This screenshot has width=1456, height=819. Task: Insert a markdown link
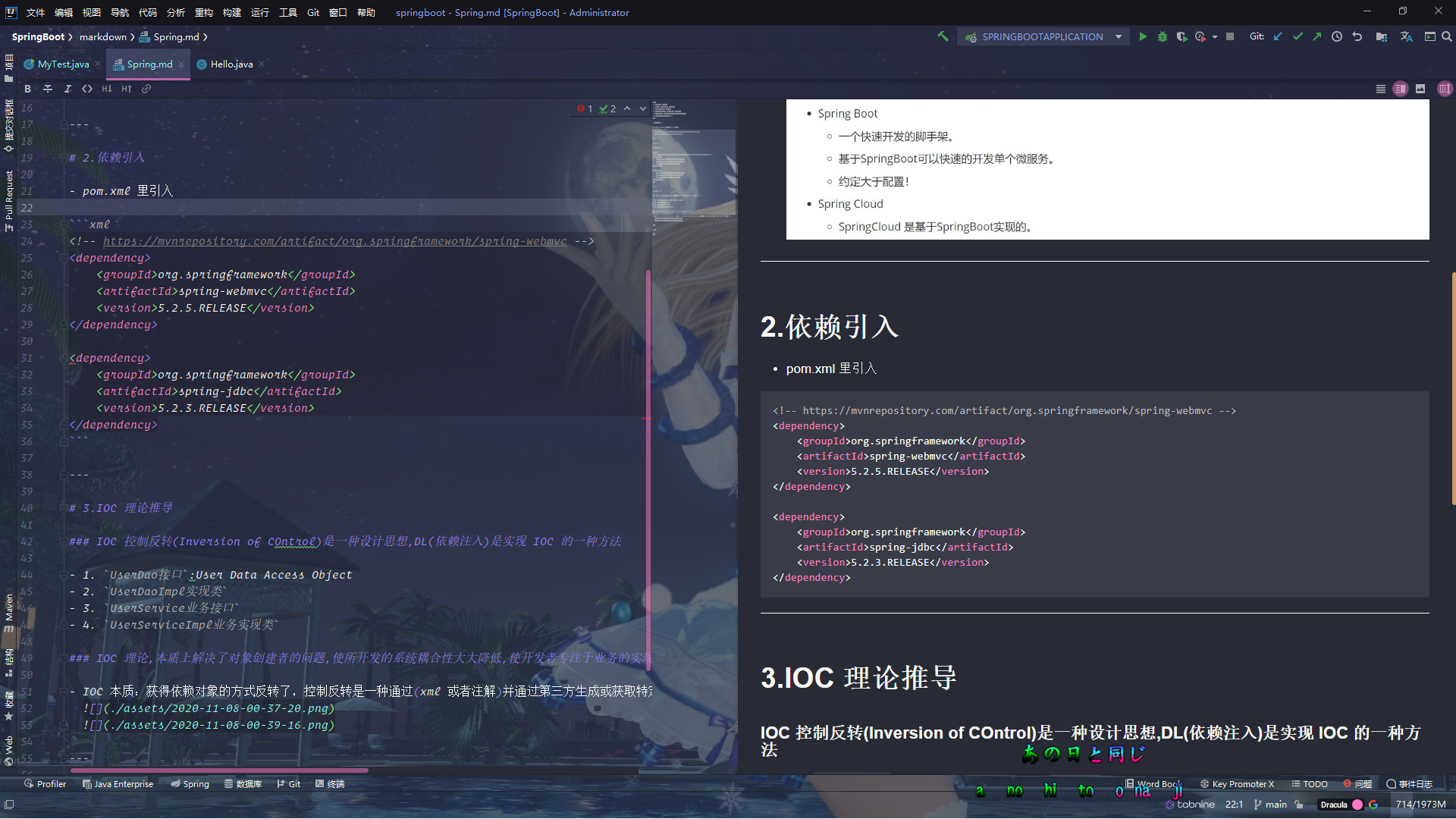(146, 89)
